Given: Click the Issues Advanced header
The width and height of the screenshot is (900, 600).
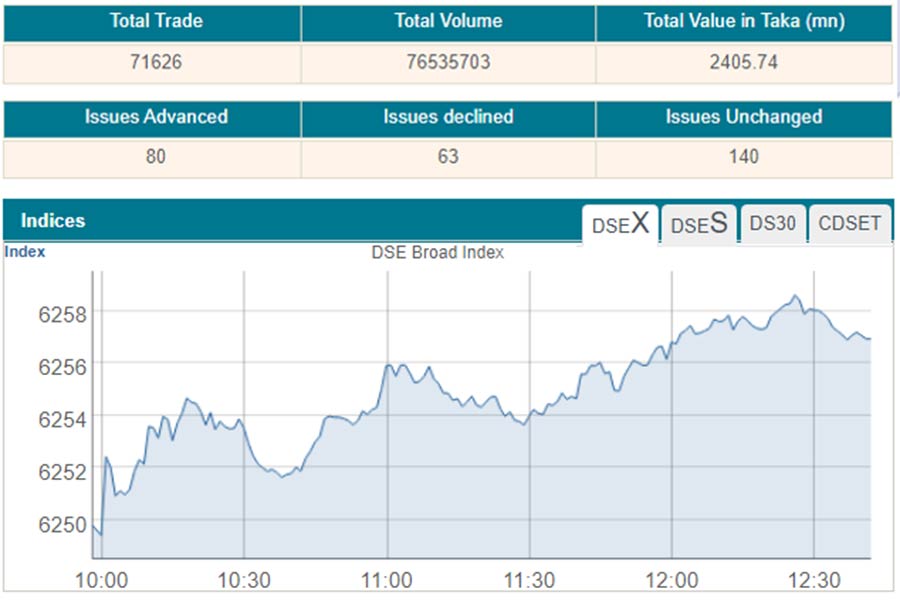Looking at the screenshot, I should coord(155,117).
